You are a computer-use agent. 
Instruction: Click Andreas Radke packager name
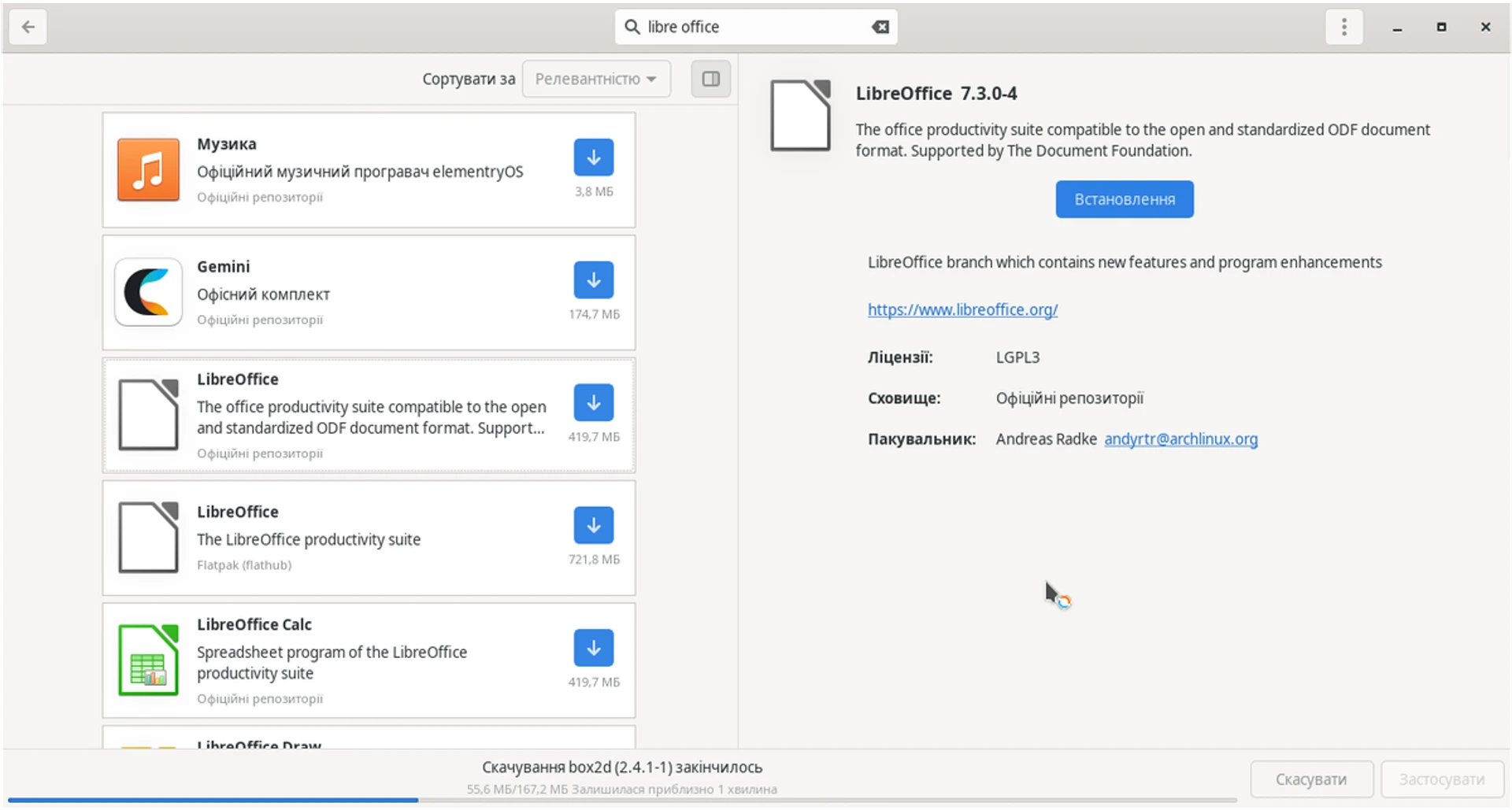(x=1046, y=439)
